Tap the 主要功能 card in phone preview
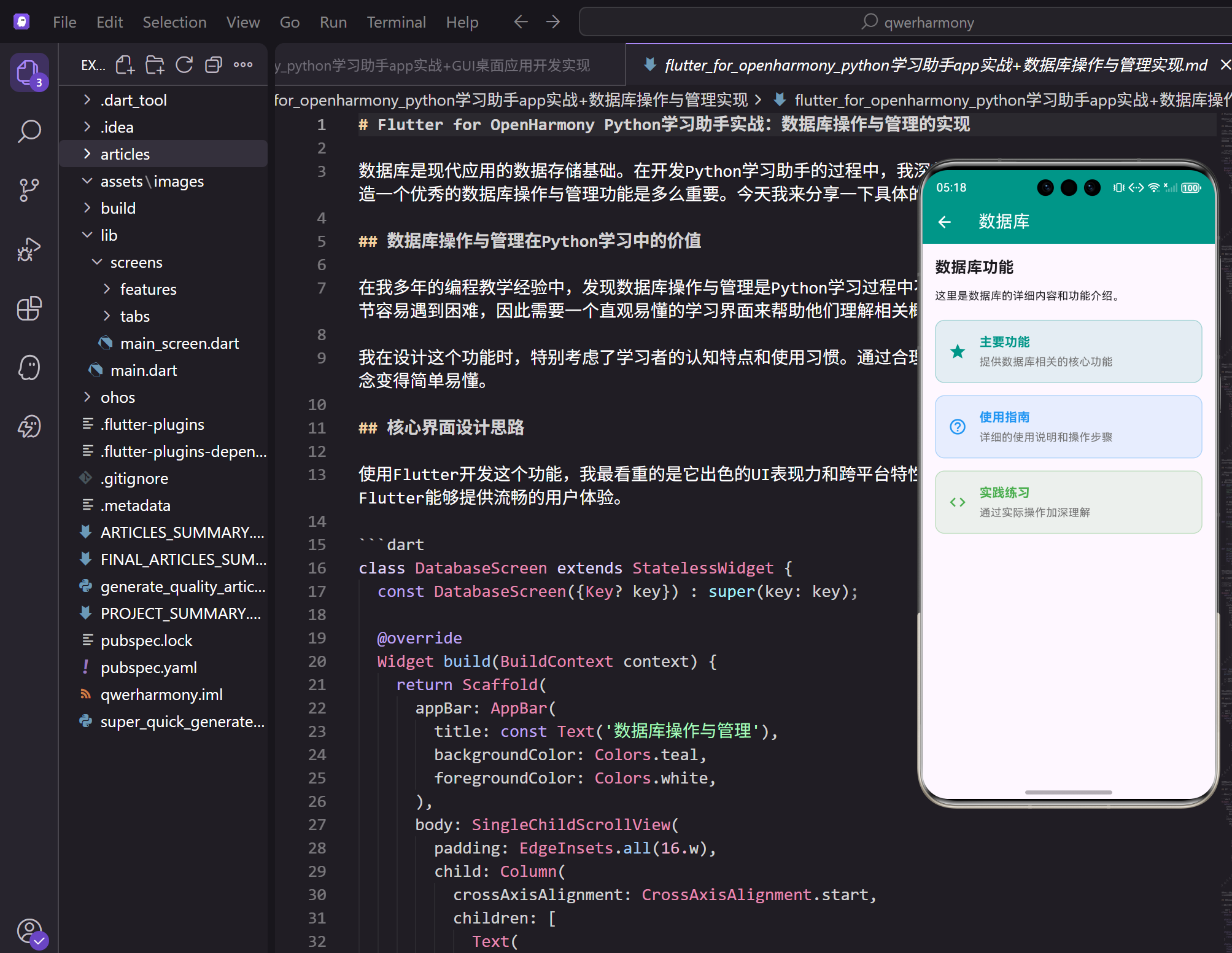This screenshot has height=953, width=1232. point(1068,351)
